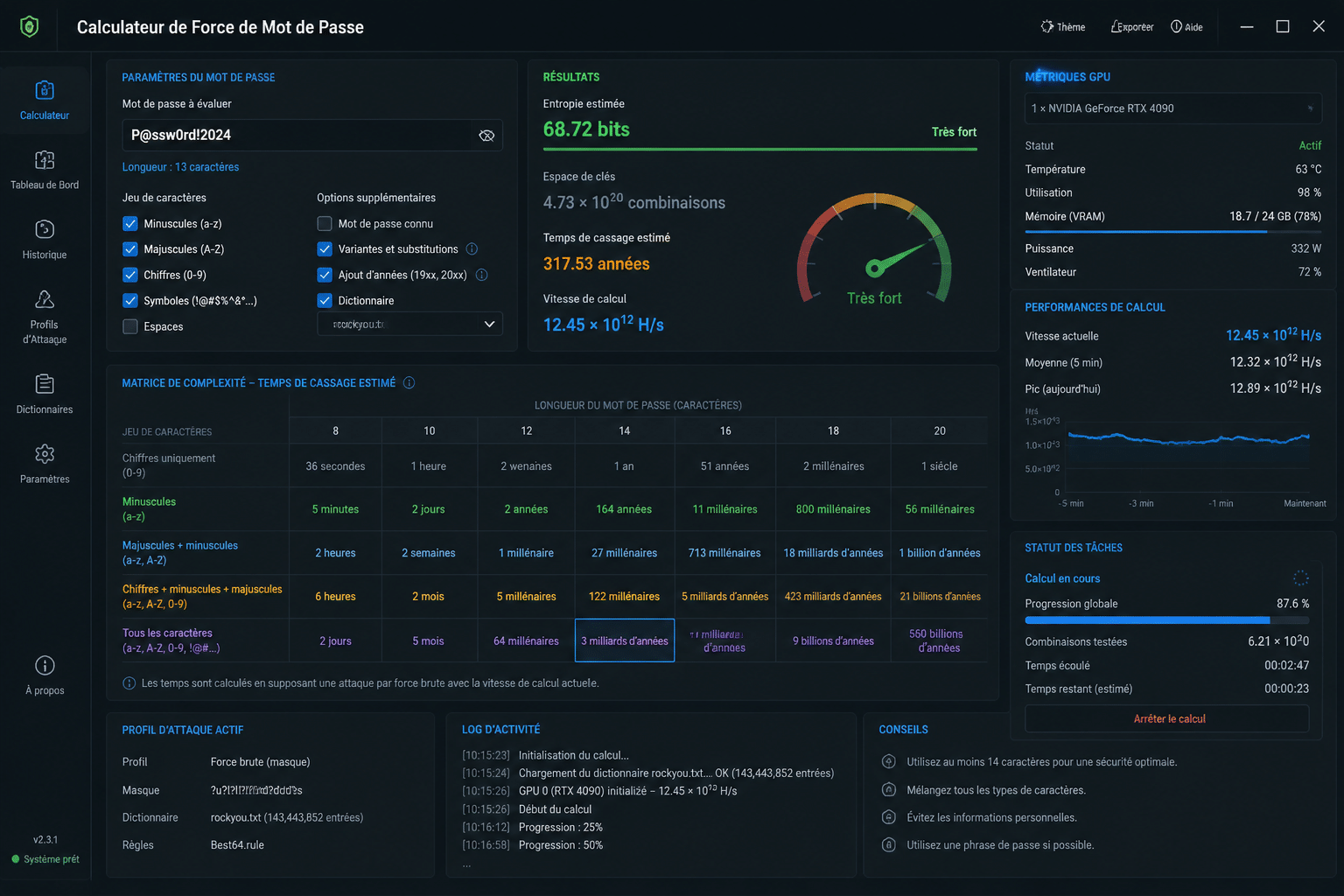
Task: Open Profils d'Attaque sidebar section
Action: [45, 317]
